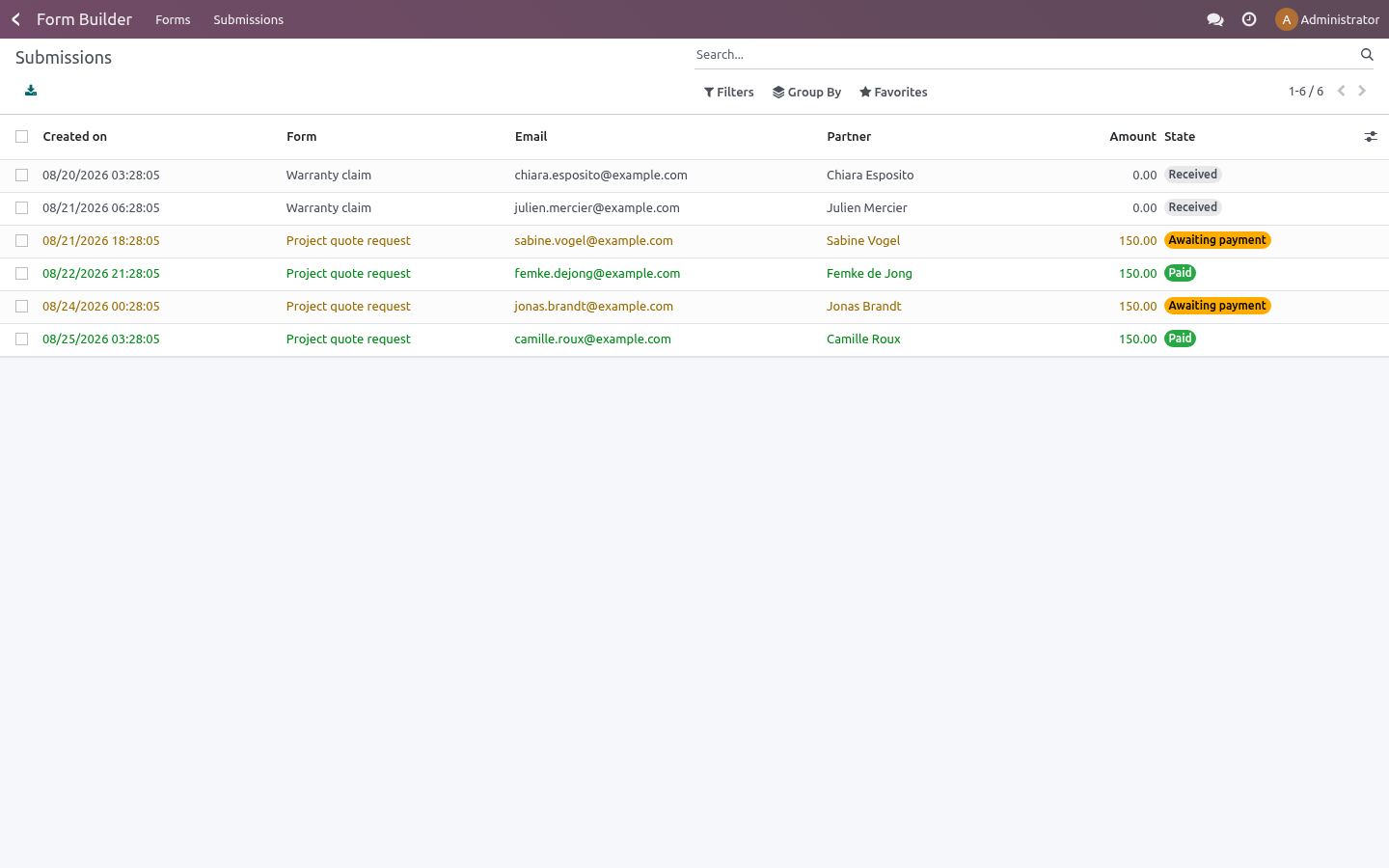Image resolution: width=1389 pixels, height=868 pixels.
Task: Toggle the select-all header checkbox
Action: point(21,137)
